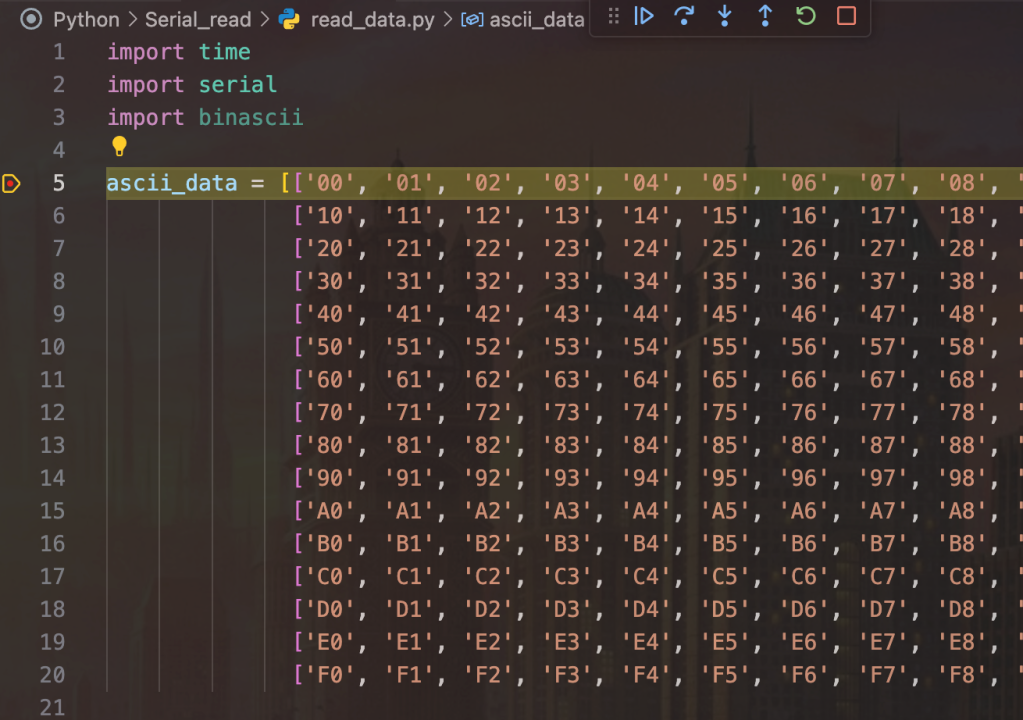The width and height of the screenshot is (1023, 720).
Task: Click the word 'binascii' on line 3
Action: [251, 117]
